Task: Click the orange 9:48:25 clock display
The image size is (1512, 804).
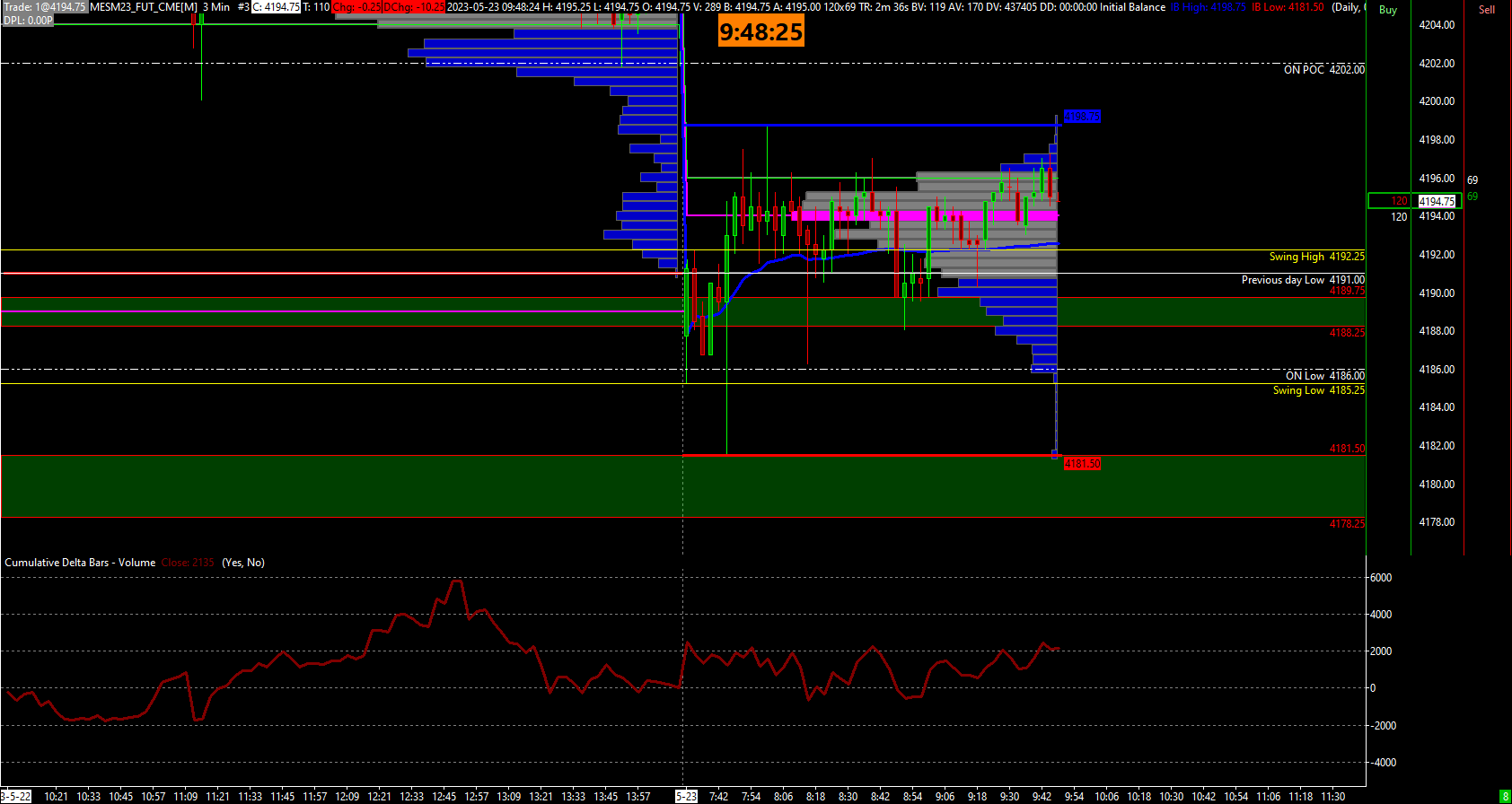Action: pos(761,32)
